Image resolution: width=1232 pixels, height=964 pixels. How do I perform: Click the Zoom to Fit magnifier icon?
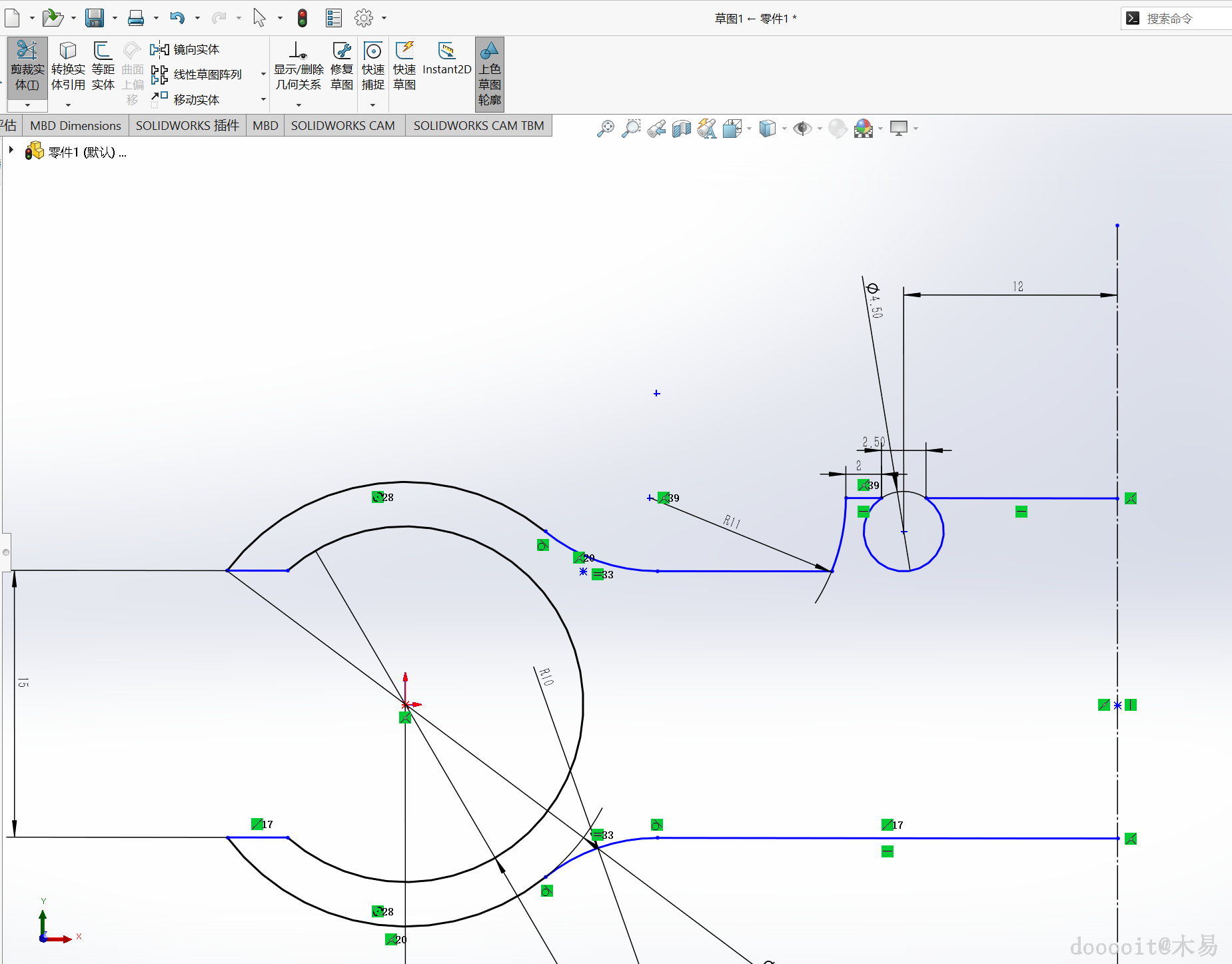(605, 129)
